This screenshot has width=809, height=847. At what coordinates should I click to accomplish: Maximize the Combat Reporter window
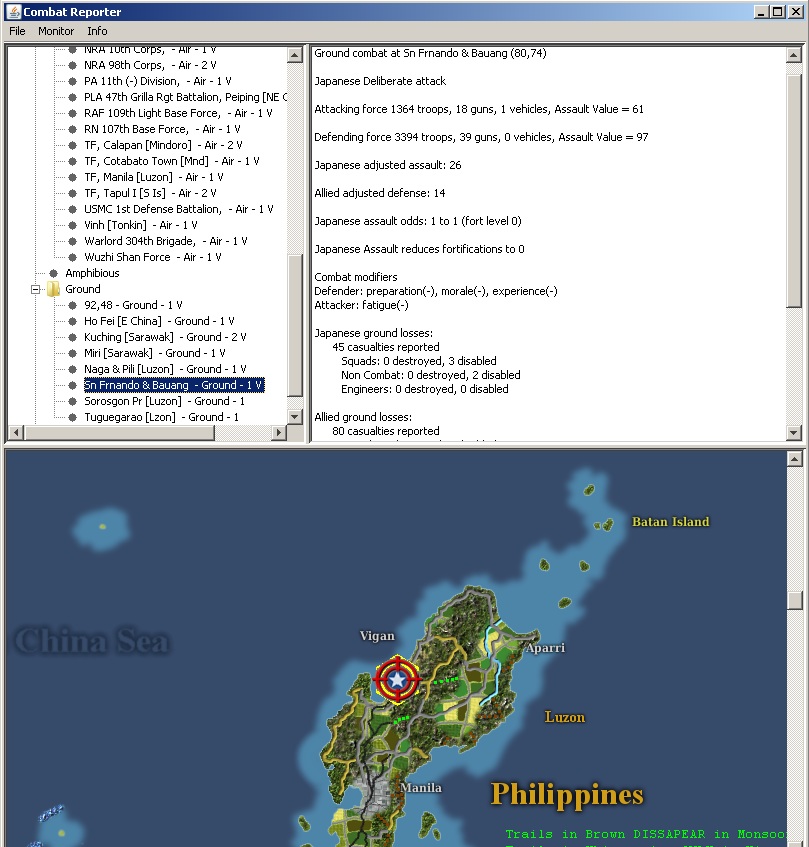(778, 11)
